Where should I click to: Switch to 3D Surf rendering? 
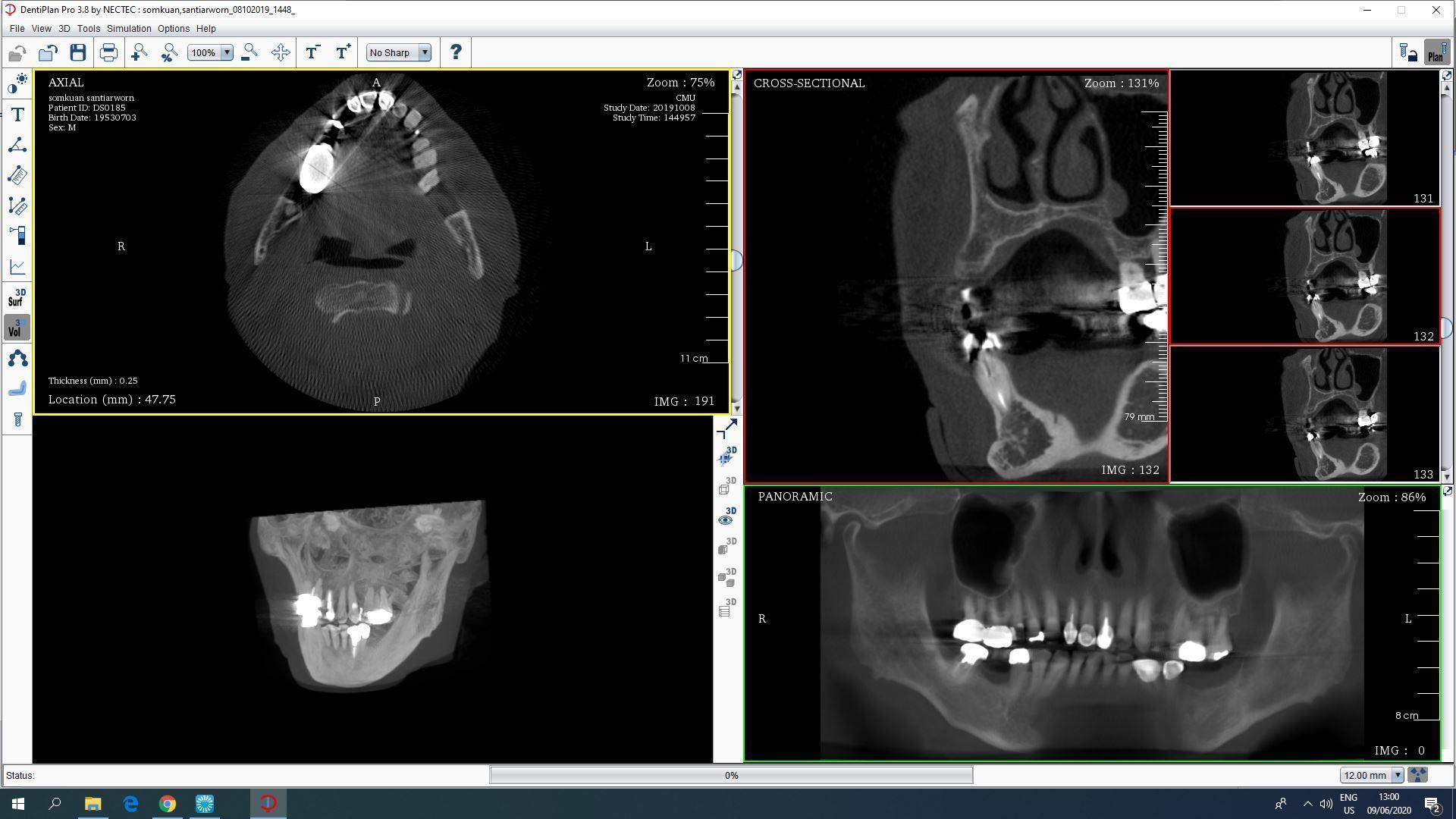tap(17, 297)
